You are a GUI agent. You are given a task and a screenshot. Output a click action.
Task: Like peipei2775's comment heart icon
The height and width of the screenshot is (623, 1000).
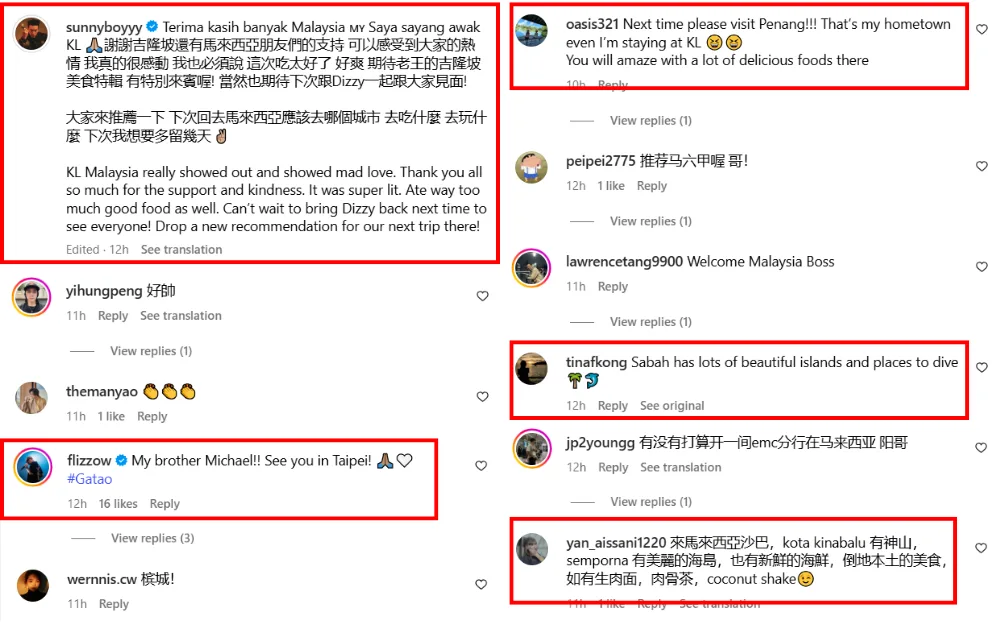[982, 166]
